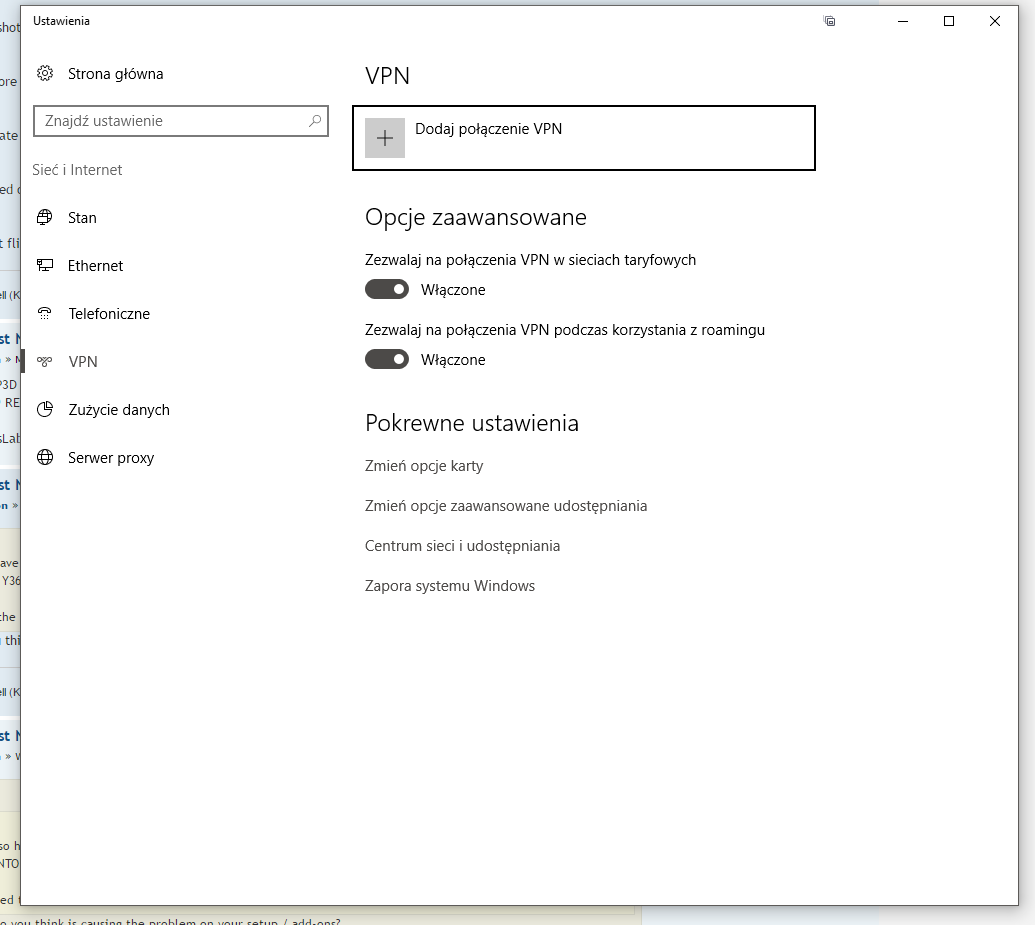Open Zmień opcje karty link
Screen dimensions: 1035x925
point(424,466)
